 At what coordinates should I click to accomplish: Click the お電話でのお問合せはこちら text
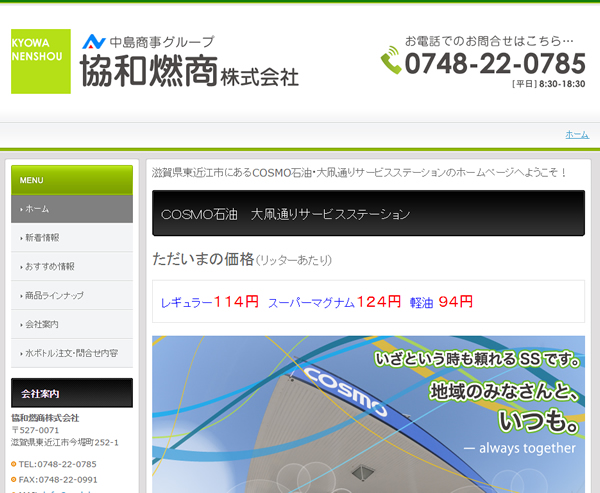pos(489,41)
